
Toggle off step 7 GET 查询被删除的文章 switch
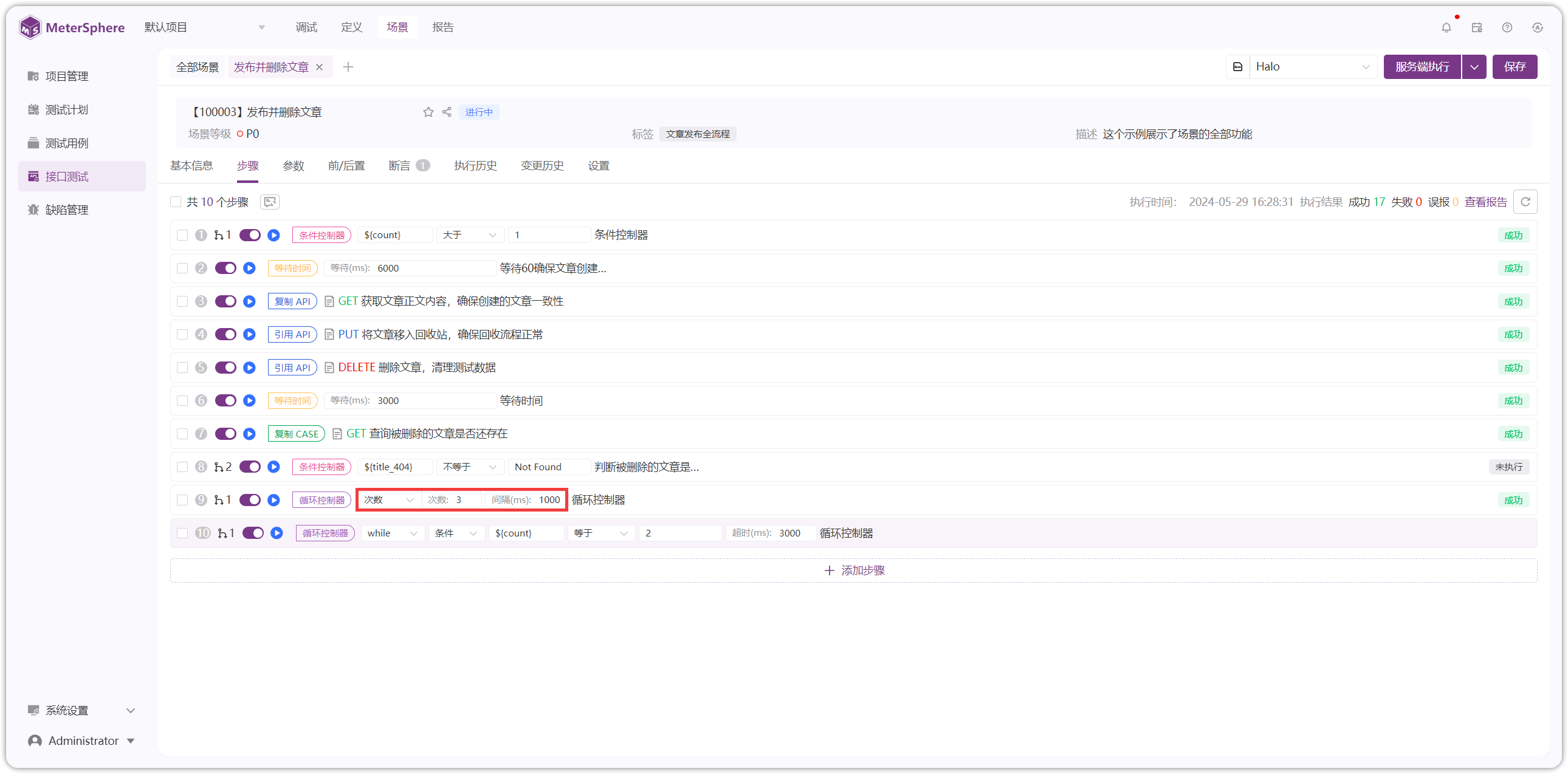click(x=226, y=434)
